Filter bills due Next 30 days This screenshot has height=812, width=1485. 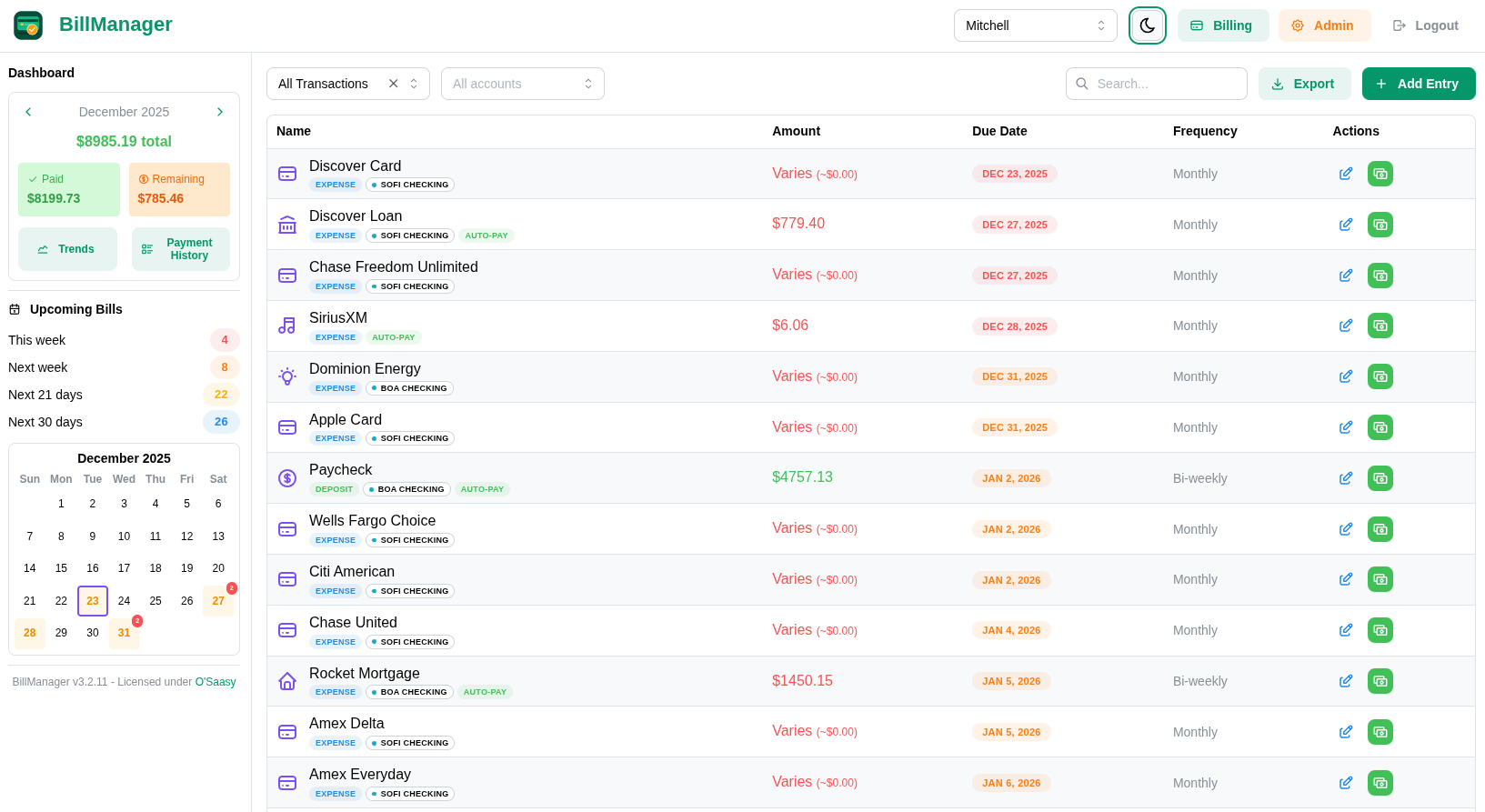(124, 422)
